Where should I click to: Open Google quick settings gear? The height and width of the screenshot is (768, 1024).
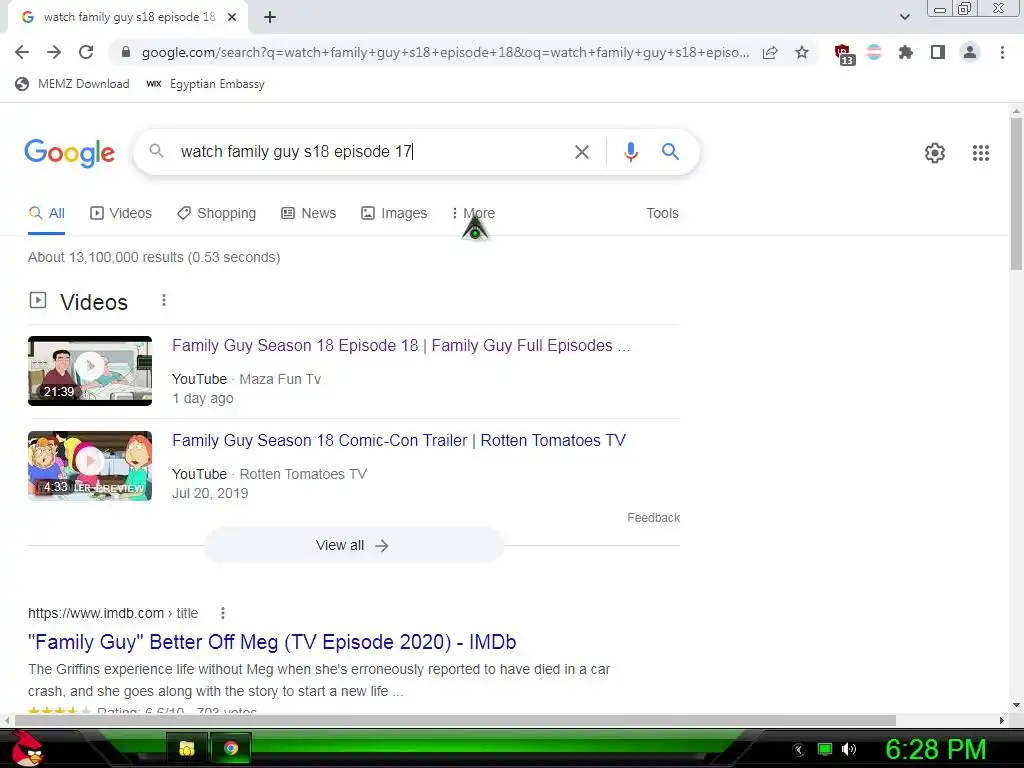[935, 153]
